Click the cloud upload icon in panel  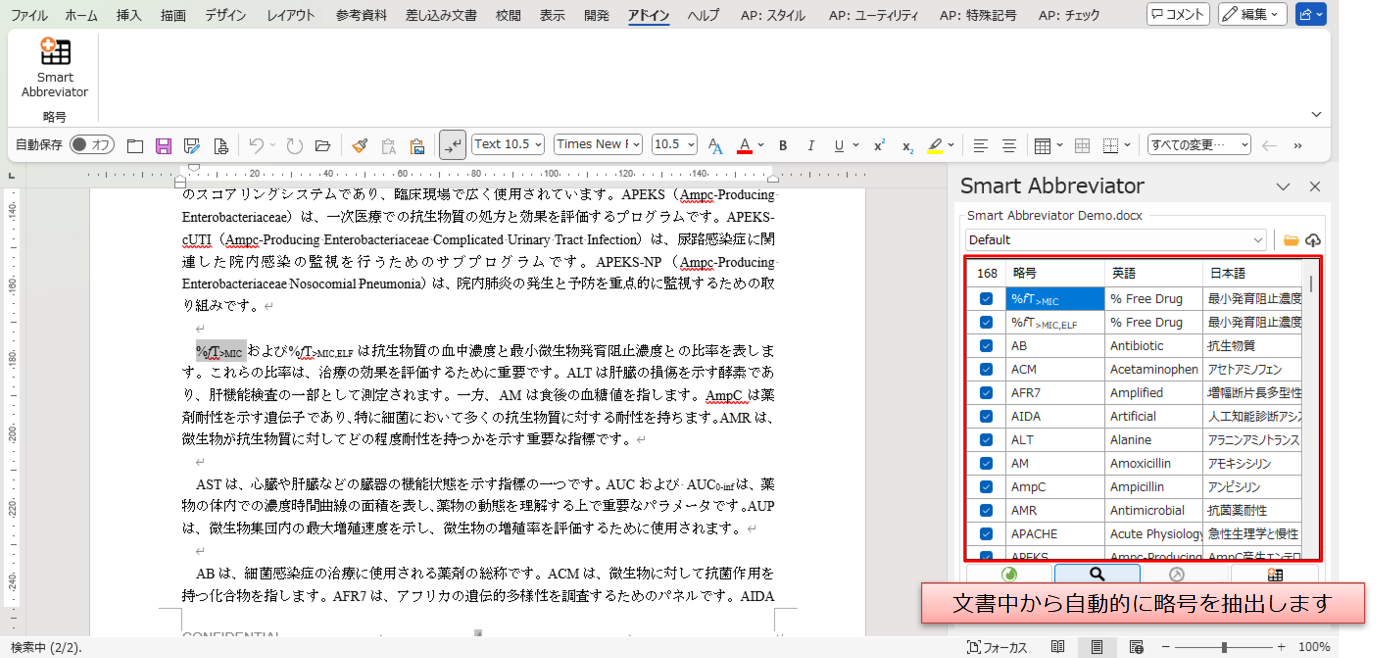coord(1313,240)
